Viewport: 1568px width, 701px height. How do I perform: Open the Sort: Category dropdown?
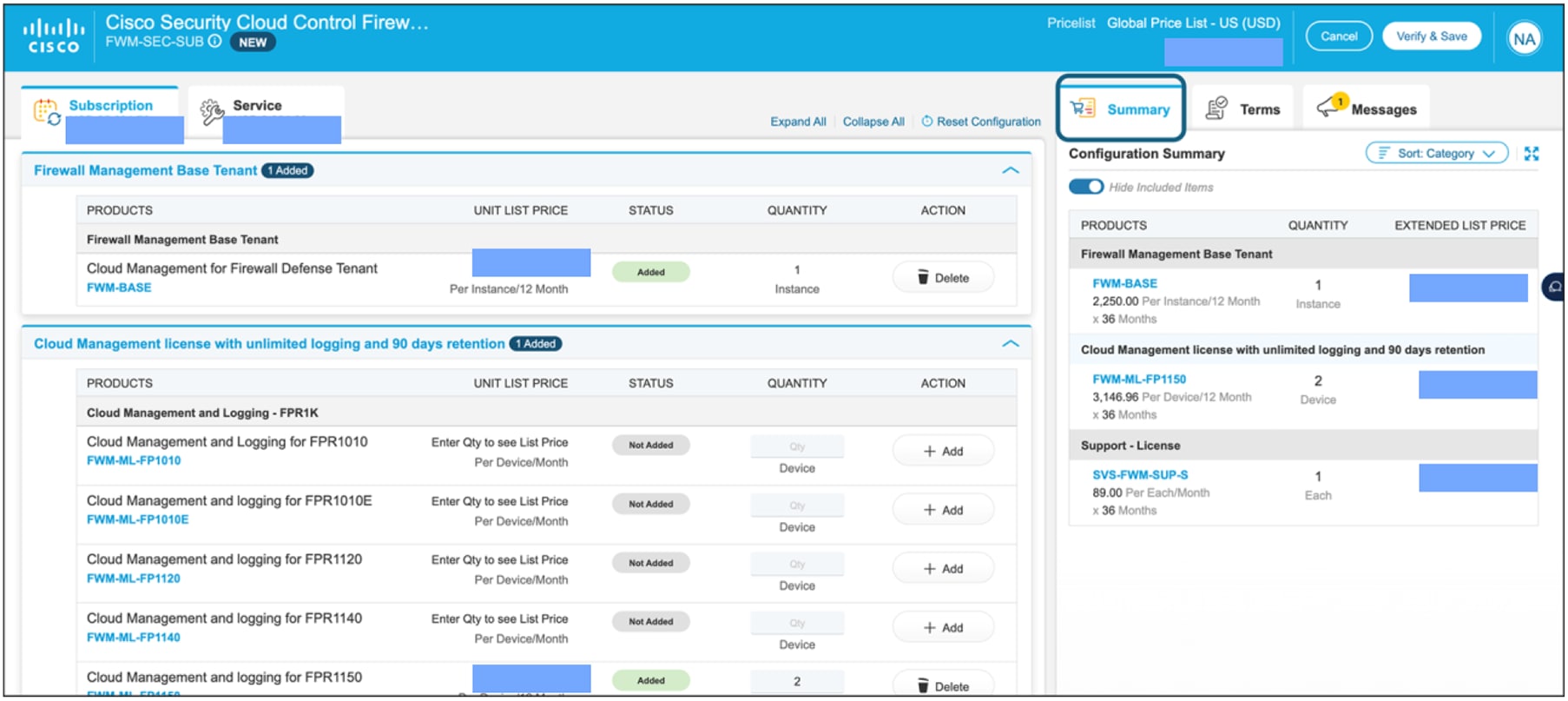(1437, 154)
